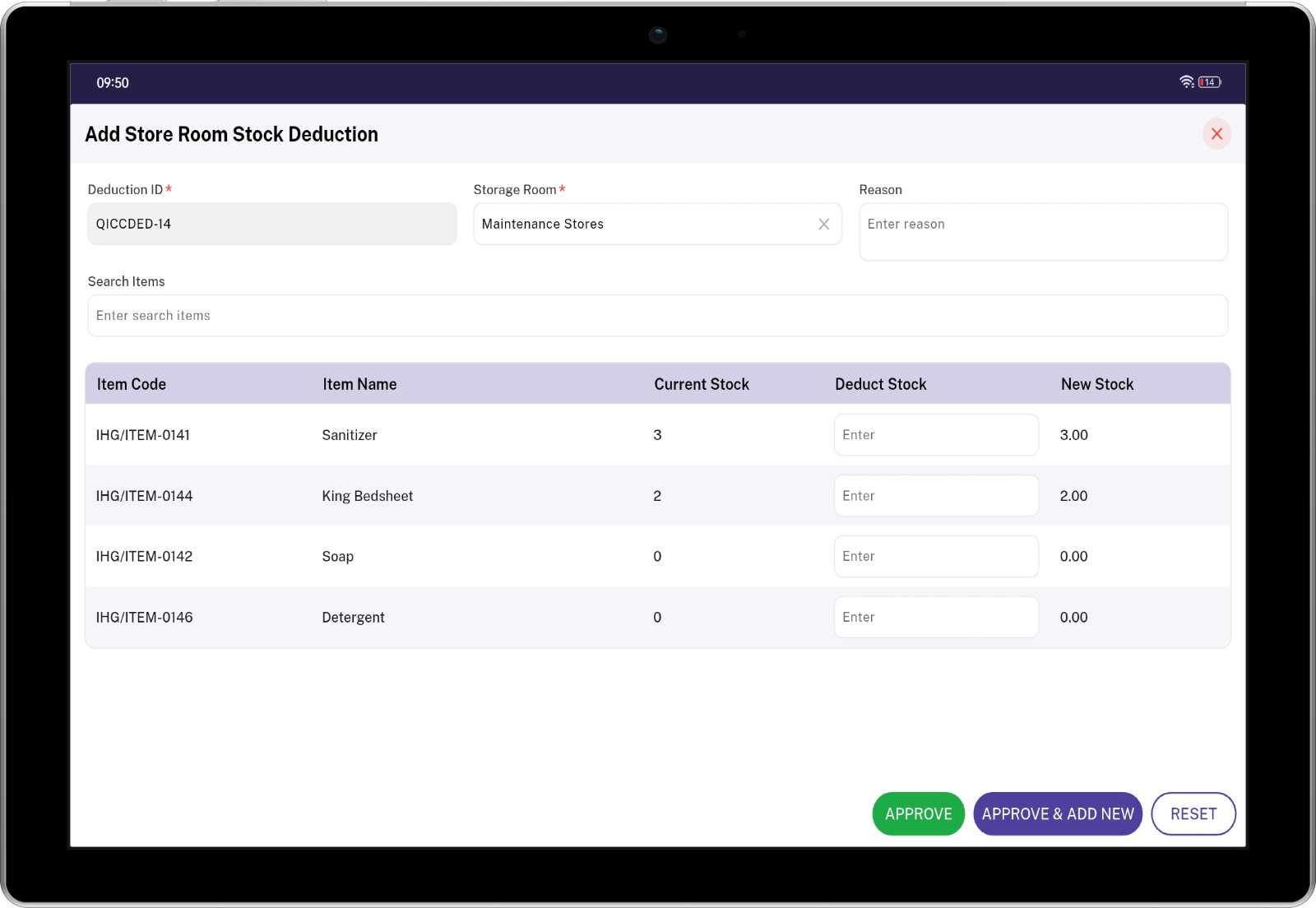
Task: Click the 09:50 clock in status bar
Action: tap(113, 83)
